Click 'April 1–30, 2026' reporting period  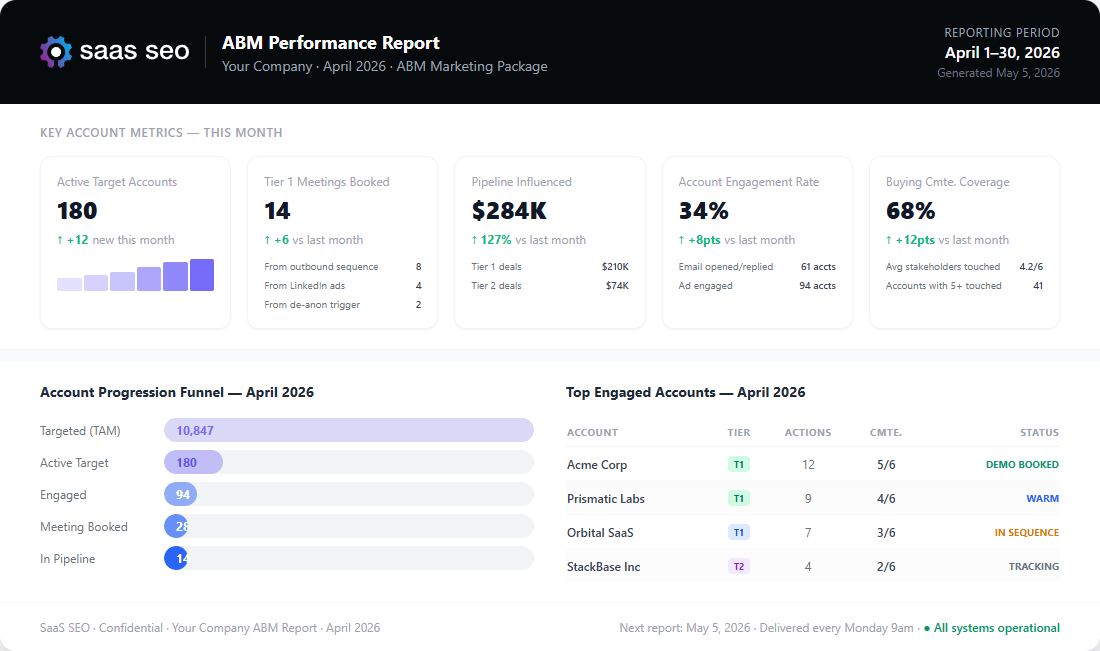click(x=1002, y=53)
